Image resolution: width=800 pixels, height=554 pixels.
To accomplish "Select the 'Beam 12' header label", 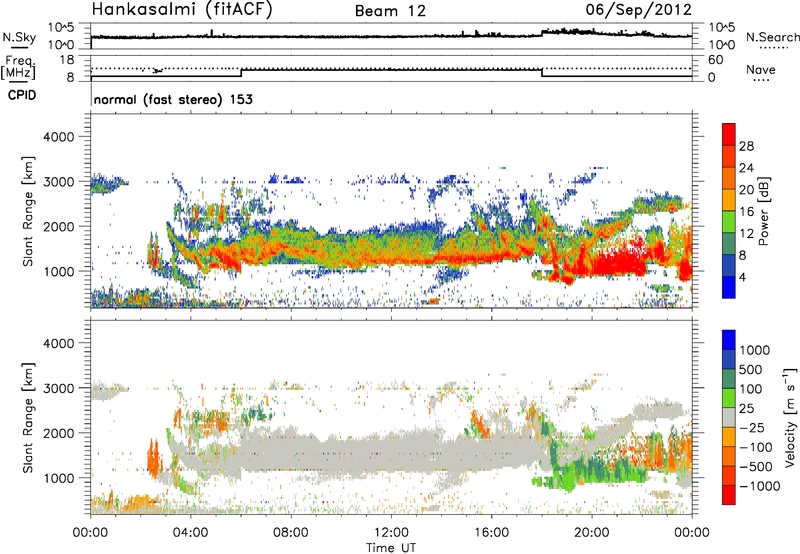I will (x=390, y=11).
